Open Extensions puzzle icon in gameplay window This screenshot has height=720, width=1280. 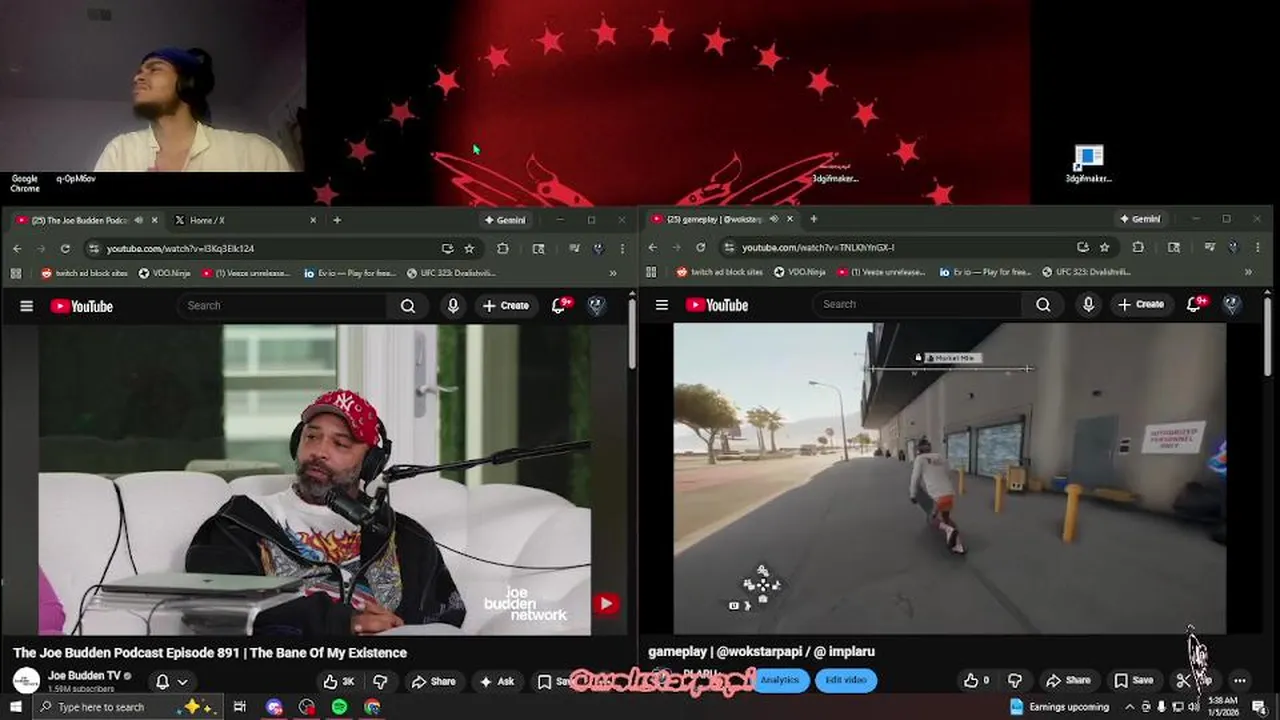click(x=1137, y=247)
